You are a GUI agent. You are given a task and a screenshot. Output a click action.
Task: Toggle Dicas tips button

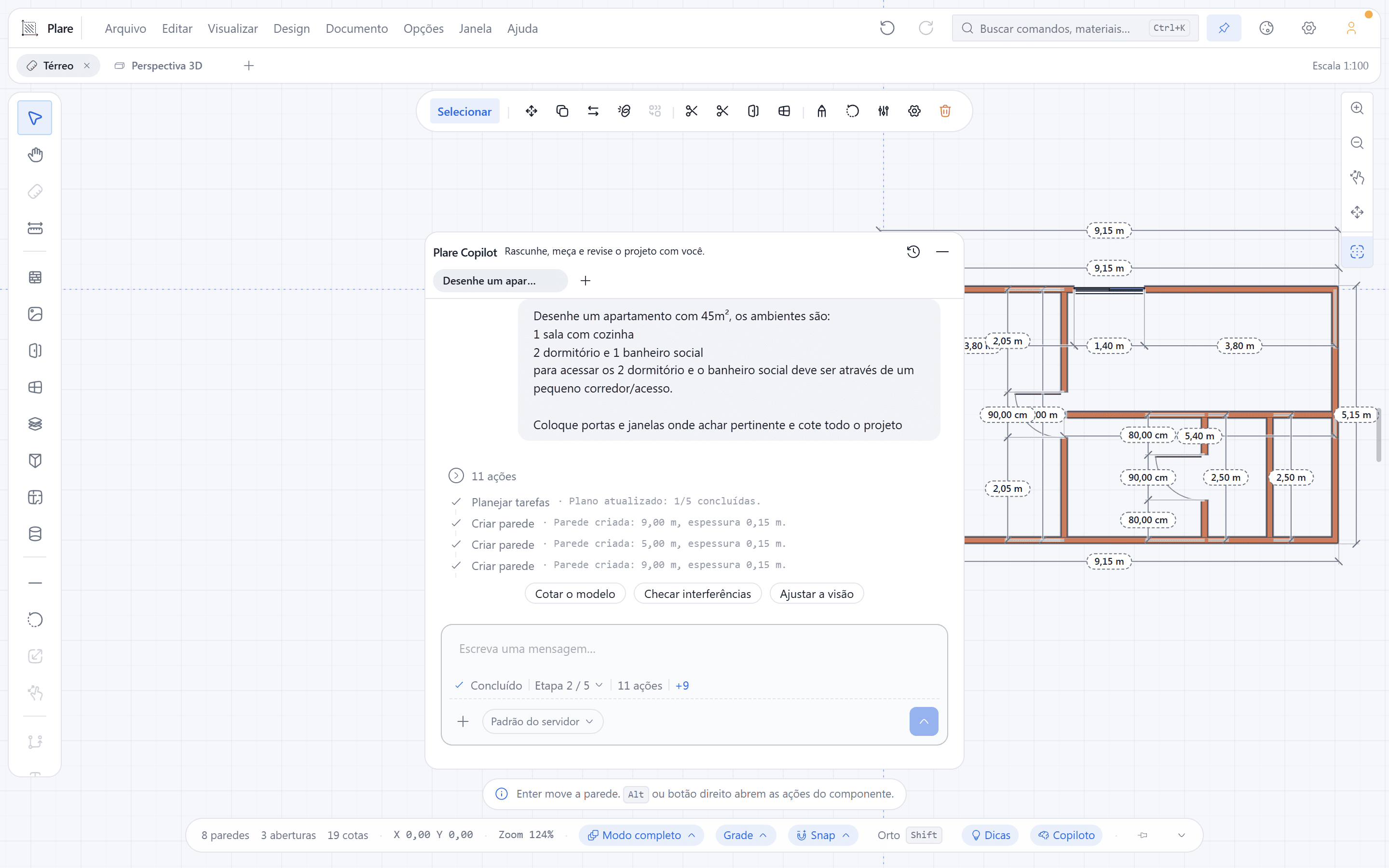click(990, 835)
